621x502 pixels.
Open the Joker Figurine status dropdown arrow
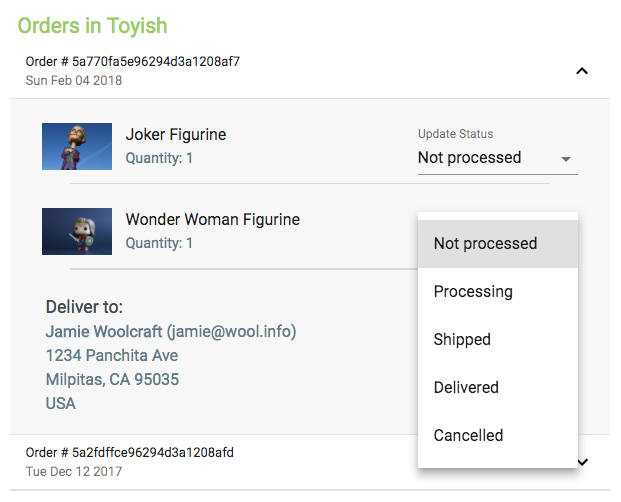coord(566,159)
